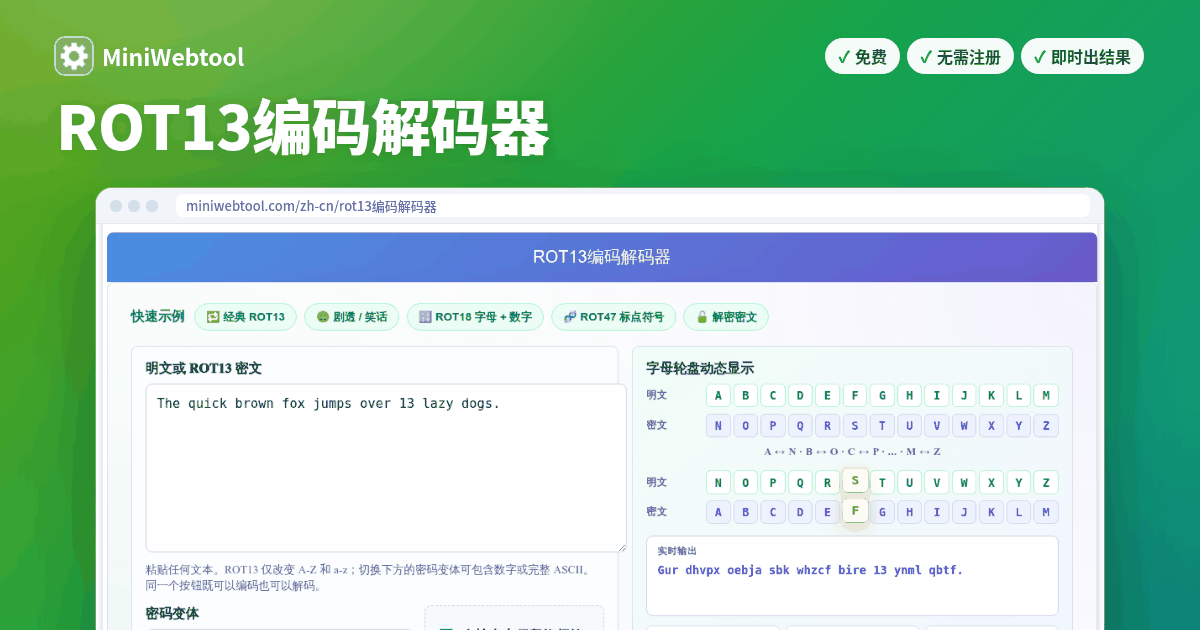This screenshot has height=630, width=1200.
Task: Load the 解密密文 quick example
Action: [x=726, y=317]
